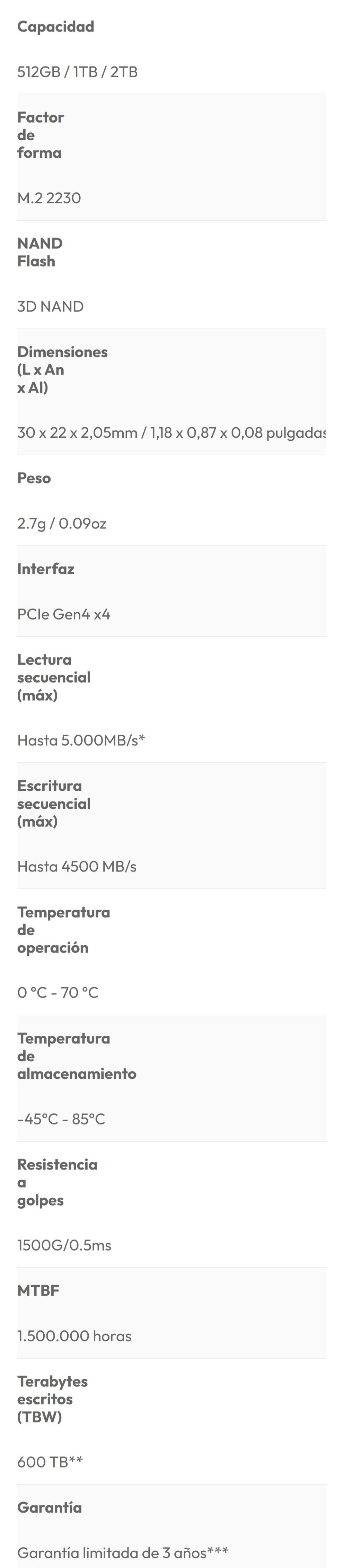The height and width of the screenshot is (1568, 343).
Task: Select the M.2 2230 value text
Action: pos(49,198)
